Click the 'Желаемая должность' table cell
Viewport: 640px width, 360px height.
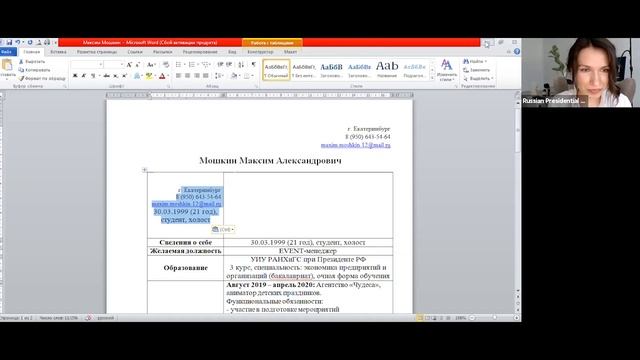[x=186, y=251]
